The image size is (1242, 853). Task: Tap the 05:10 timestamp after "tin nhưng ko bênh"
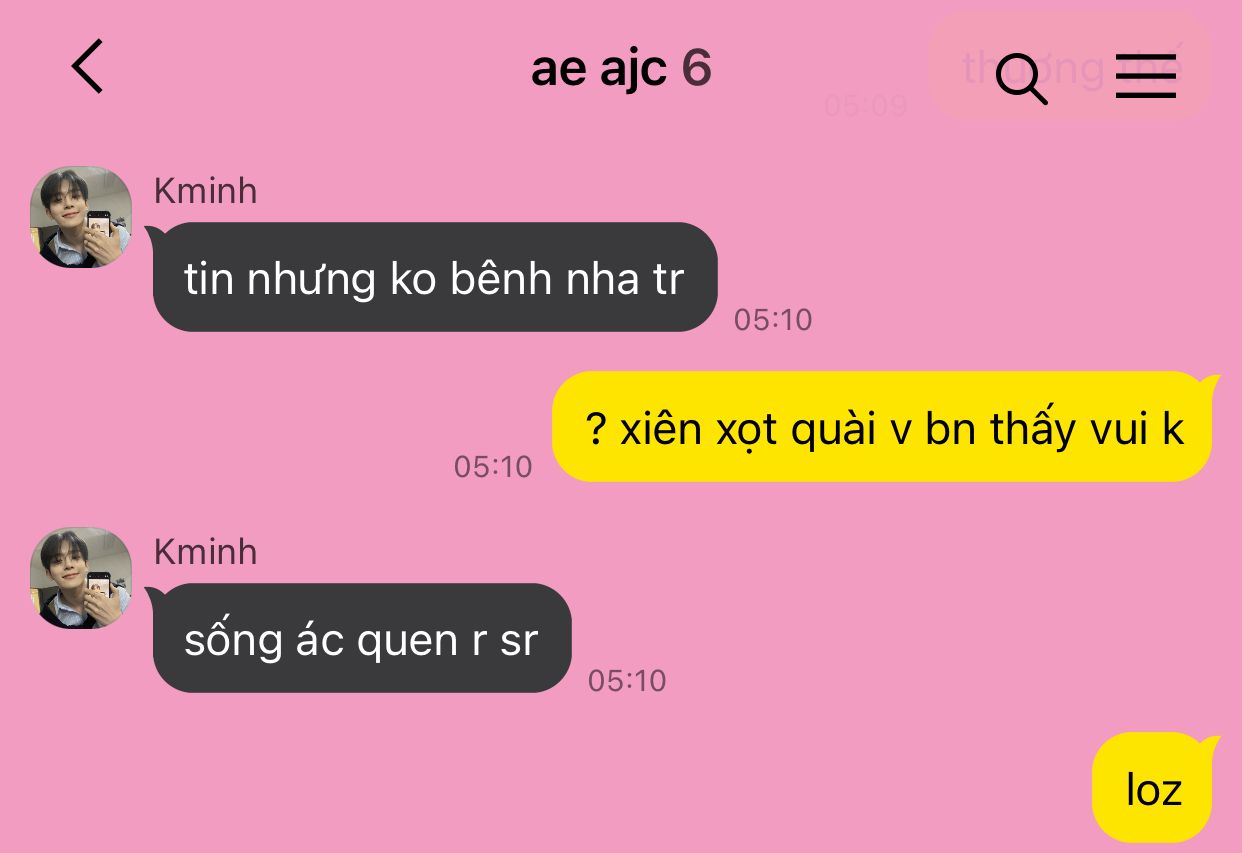click(x=773, y=320)
